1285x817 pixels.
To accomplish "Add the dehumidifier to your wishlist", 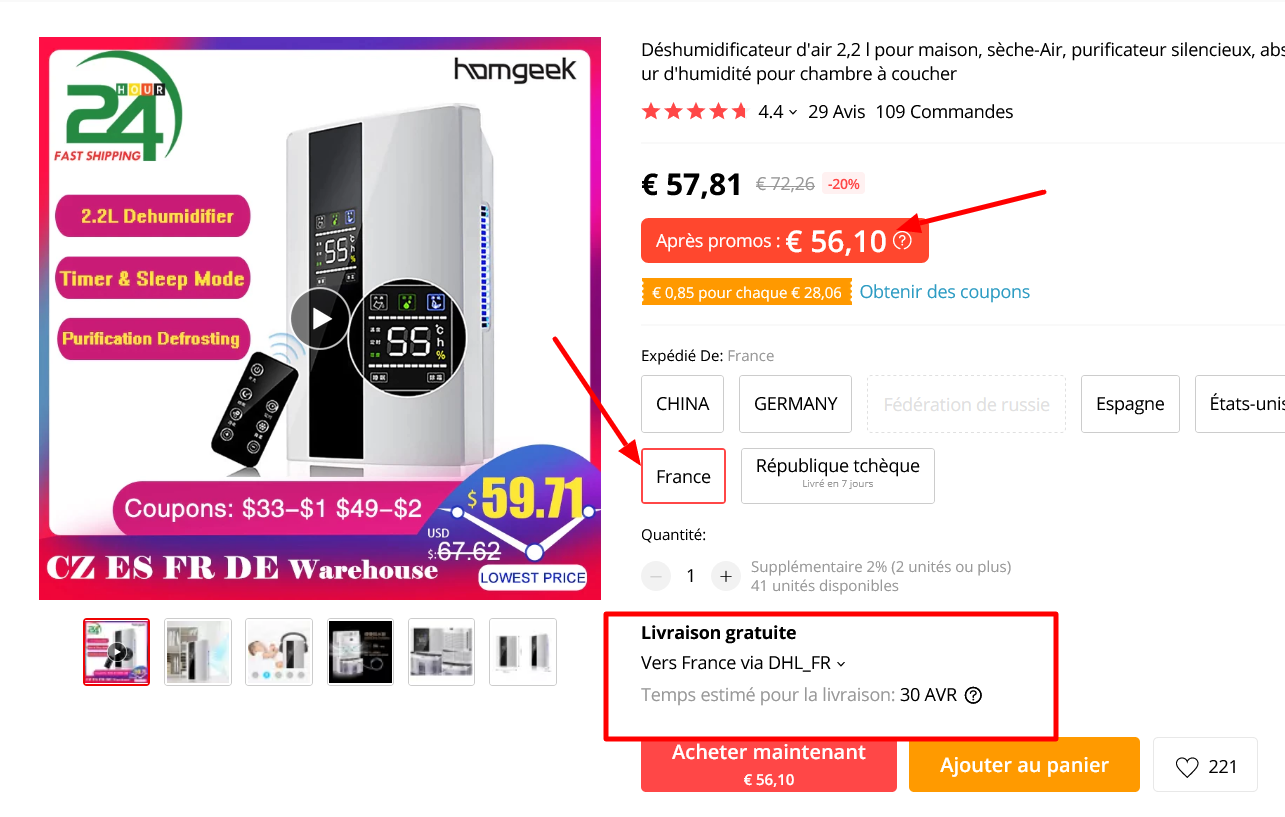I will pos(1188,764).
